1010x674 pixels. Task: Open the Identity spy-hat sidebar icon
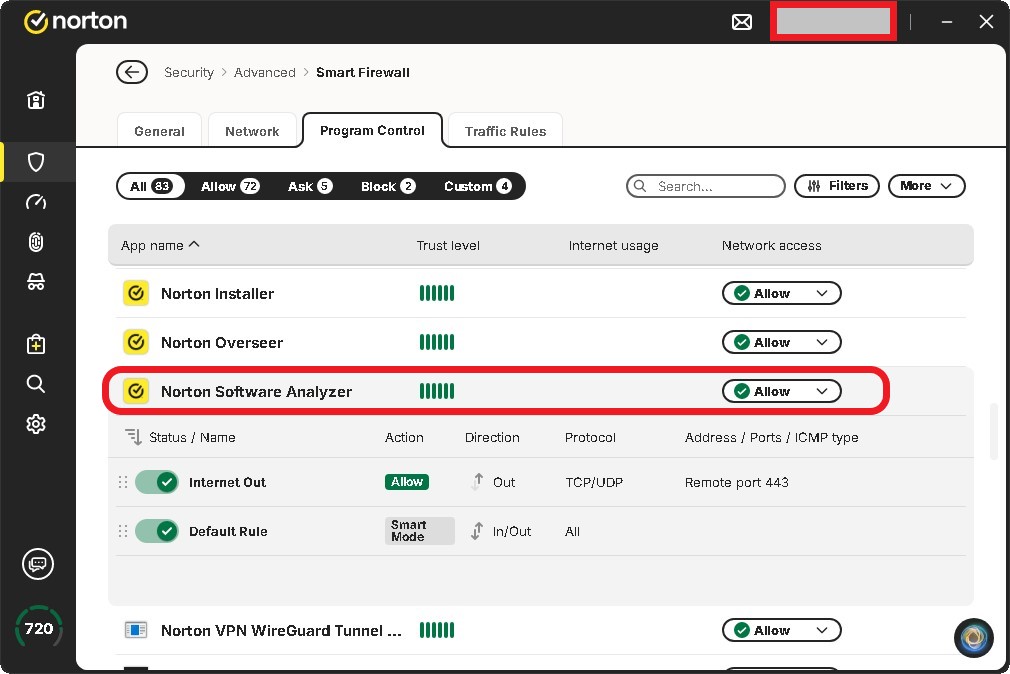[36, 282]
